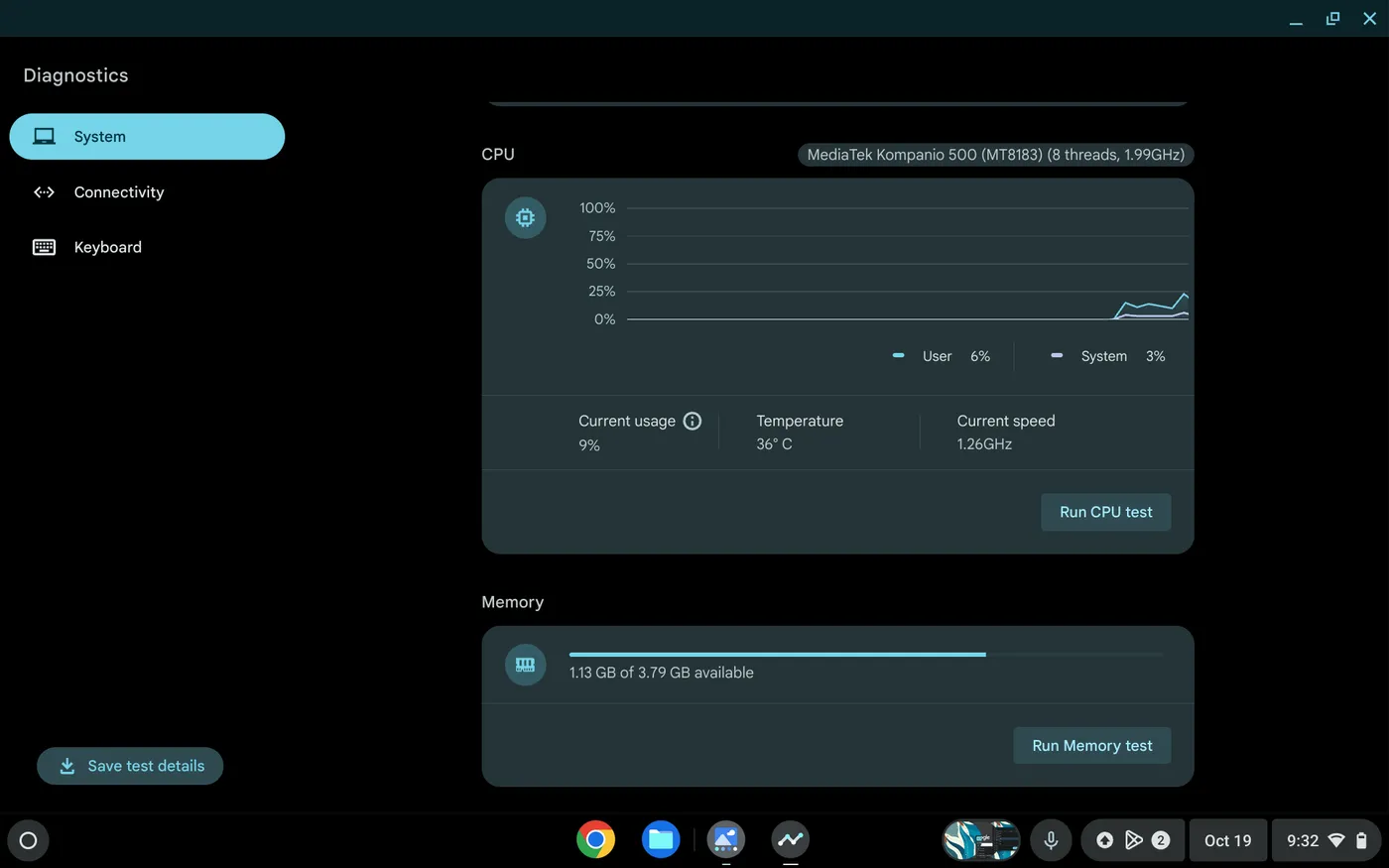Click the battery status icon

(1361, 840)
